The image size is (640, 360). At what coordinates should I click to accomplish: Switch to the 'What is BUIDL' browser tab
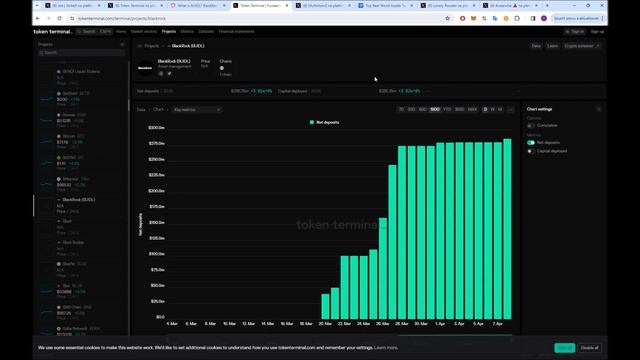tap(198, 6)
